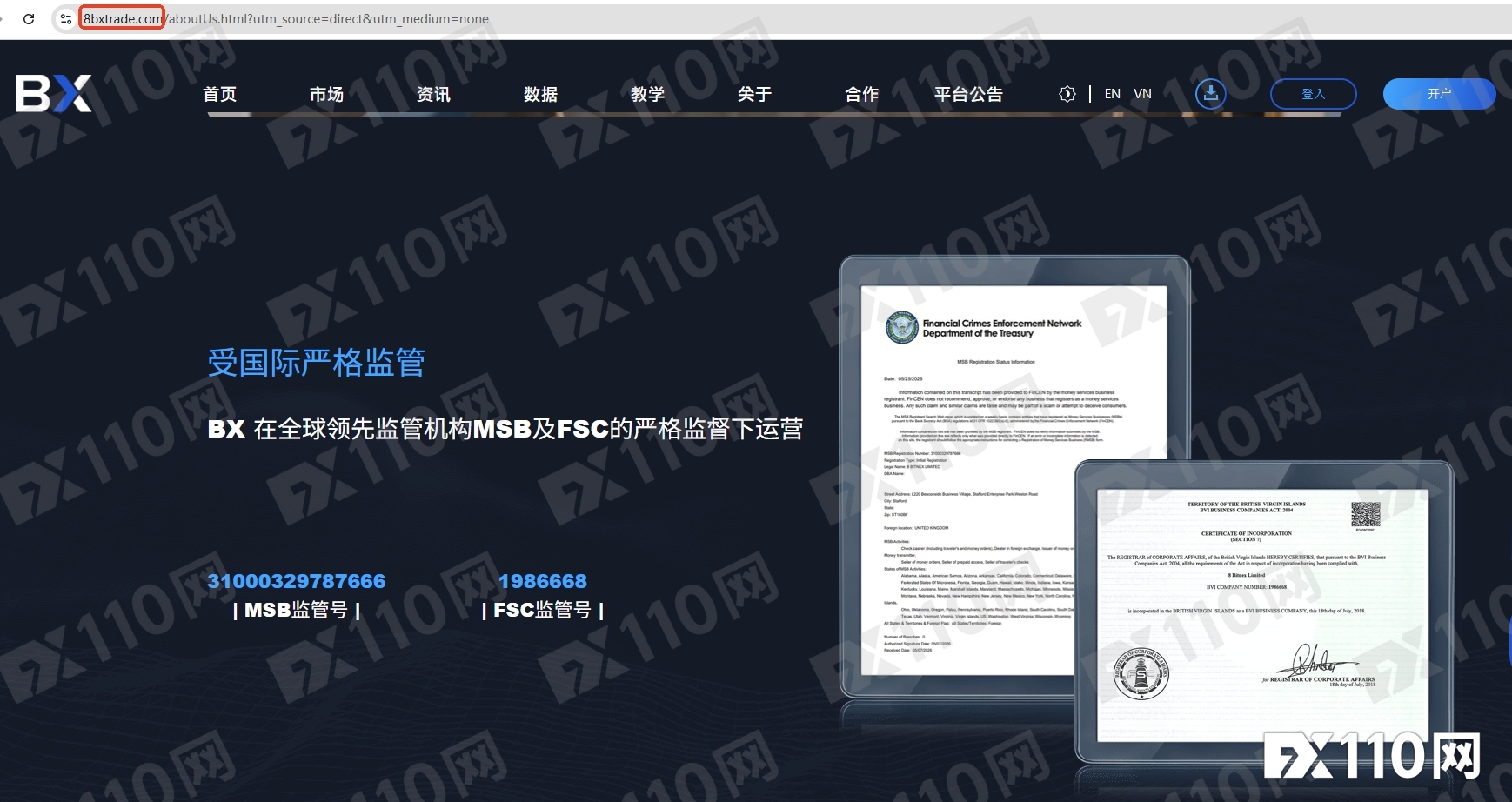Open the 资讯 menu item
Screen dimensions: 1512x802
tap(434, 94)
